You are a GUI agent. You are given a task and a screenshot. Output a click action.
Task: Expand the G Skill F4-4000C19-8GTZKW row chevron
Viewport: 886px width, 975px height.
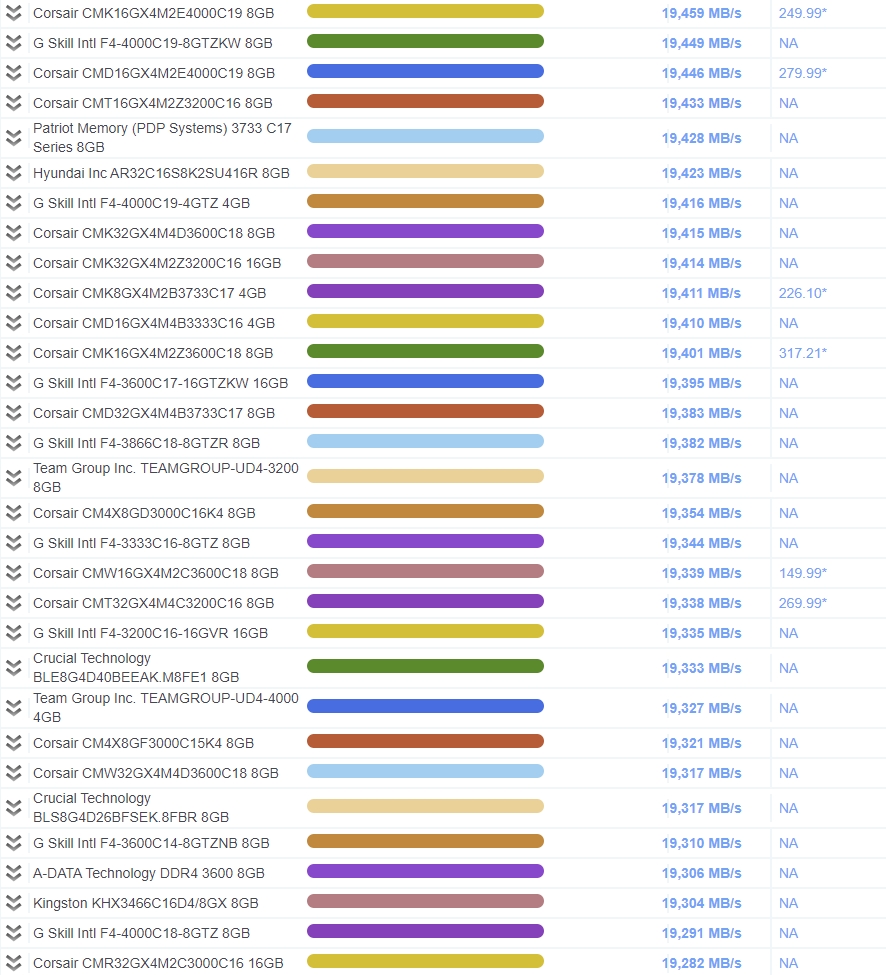coord(14,43)
